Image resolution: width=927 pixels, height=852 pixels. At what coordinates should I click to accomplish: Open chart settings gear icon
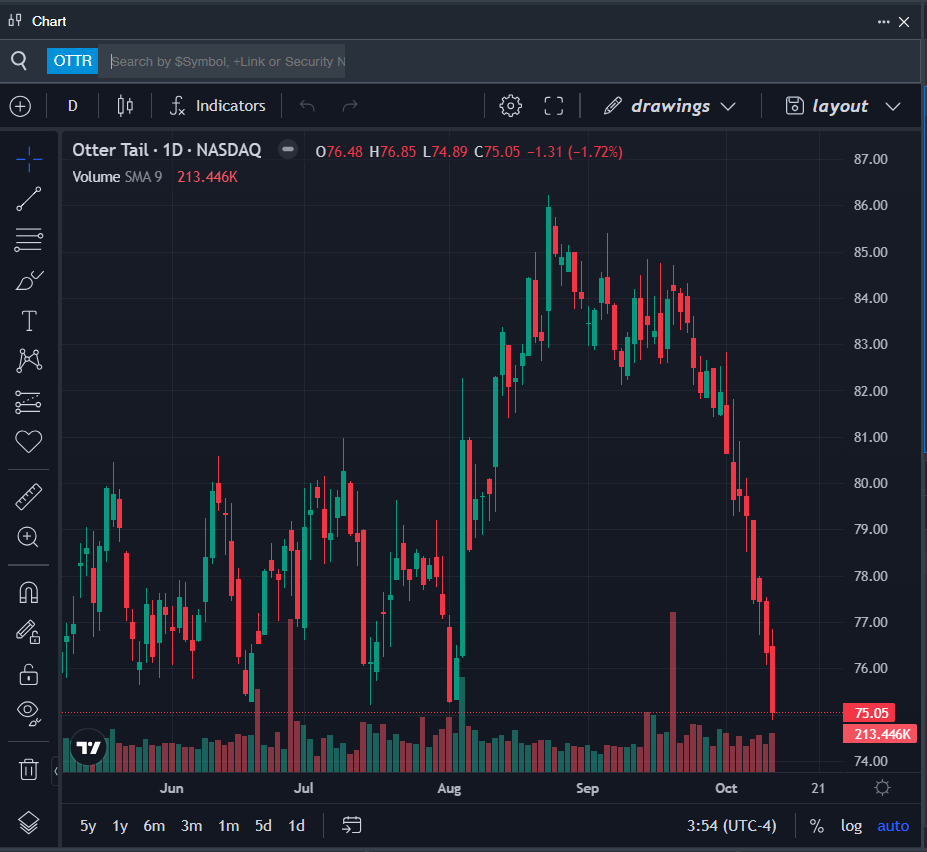click(510, 106)
